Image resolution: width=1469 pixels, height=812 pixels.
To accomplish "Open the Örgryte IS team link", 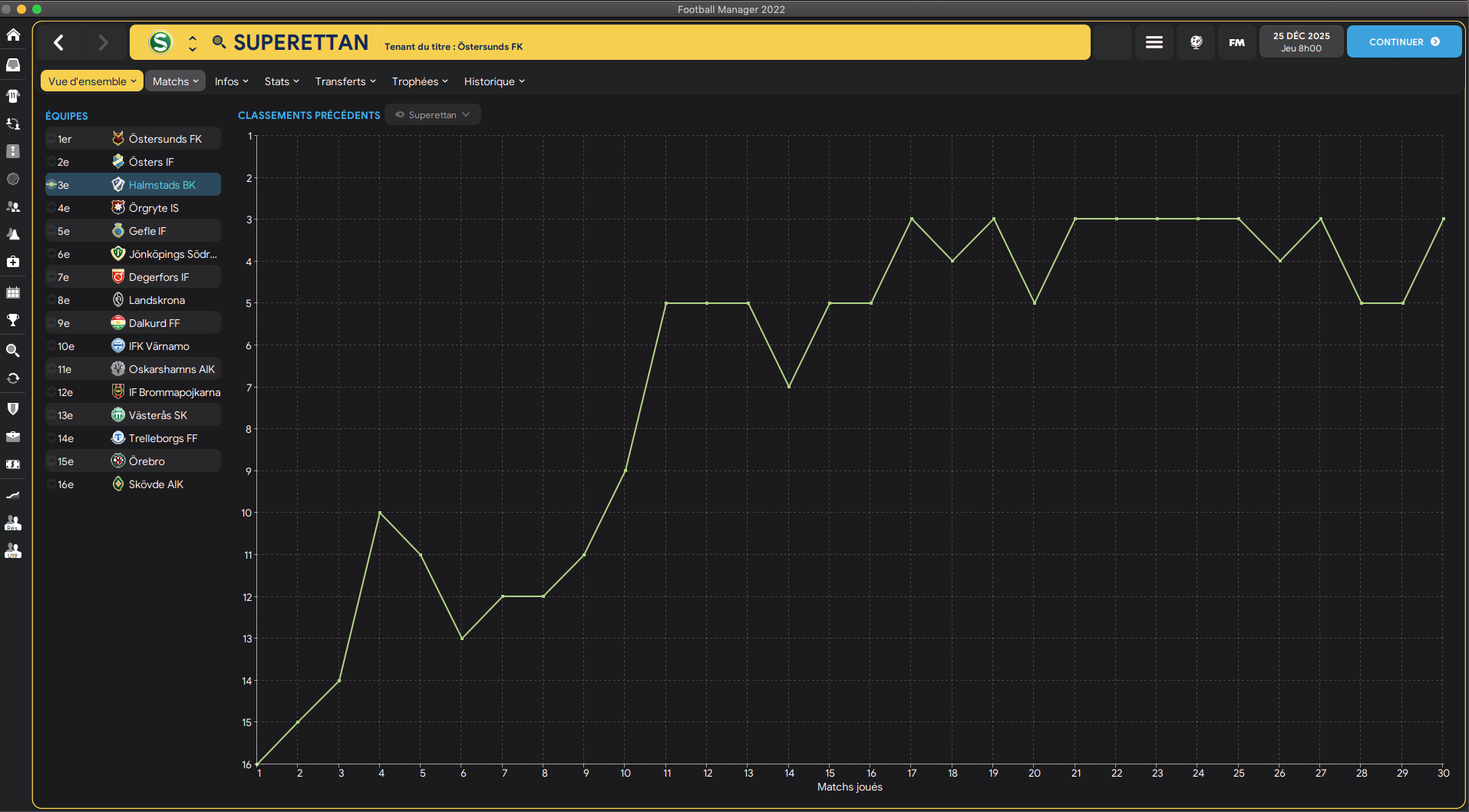I will click(x=154, y=208).
